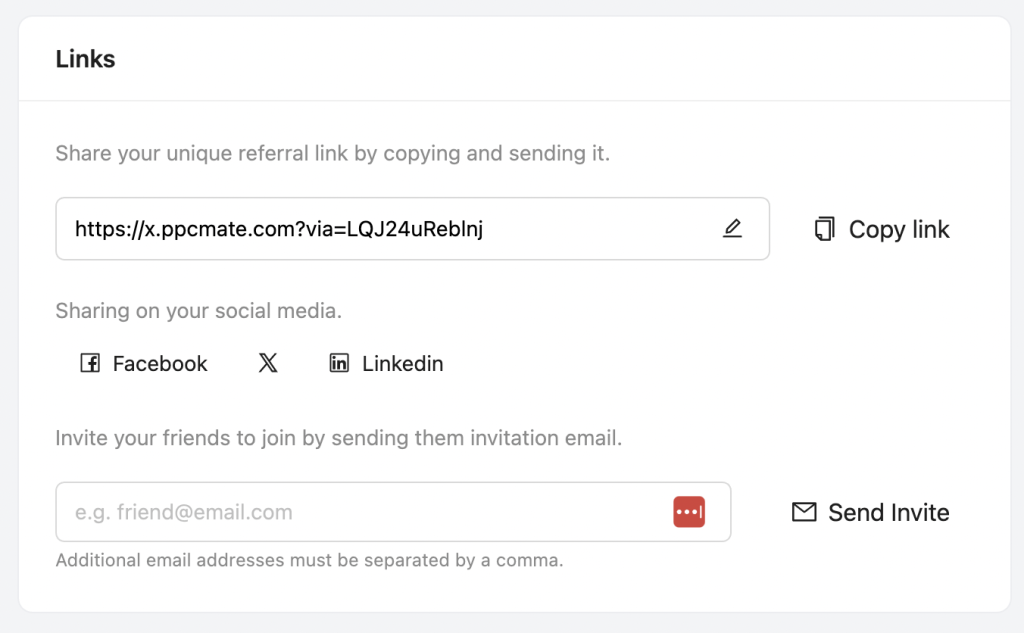The height and width of the screenshot is (633, 1024).
Task: Click the Facebook logo icon
Action: (90, 363)
